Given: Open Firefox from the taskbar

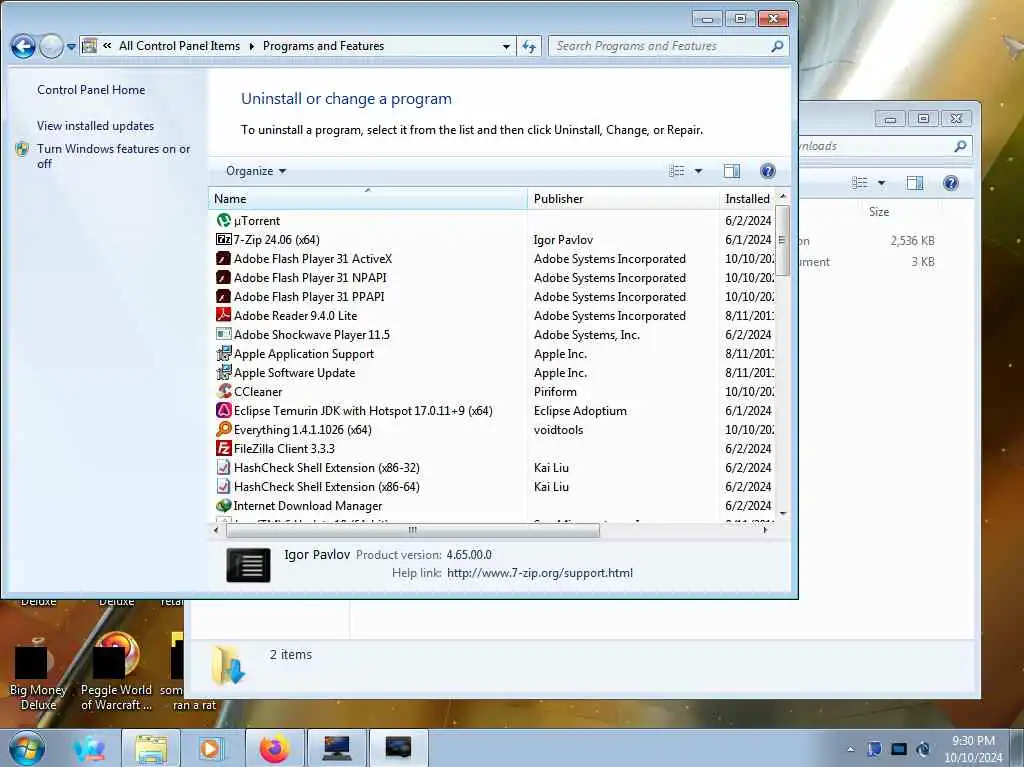Looking at the screenshot, I should pyautogui.click(x=274, y=748).
